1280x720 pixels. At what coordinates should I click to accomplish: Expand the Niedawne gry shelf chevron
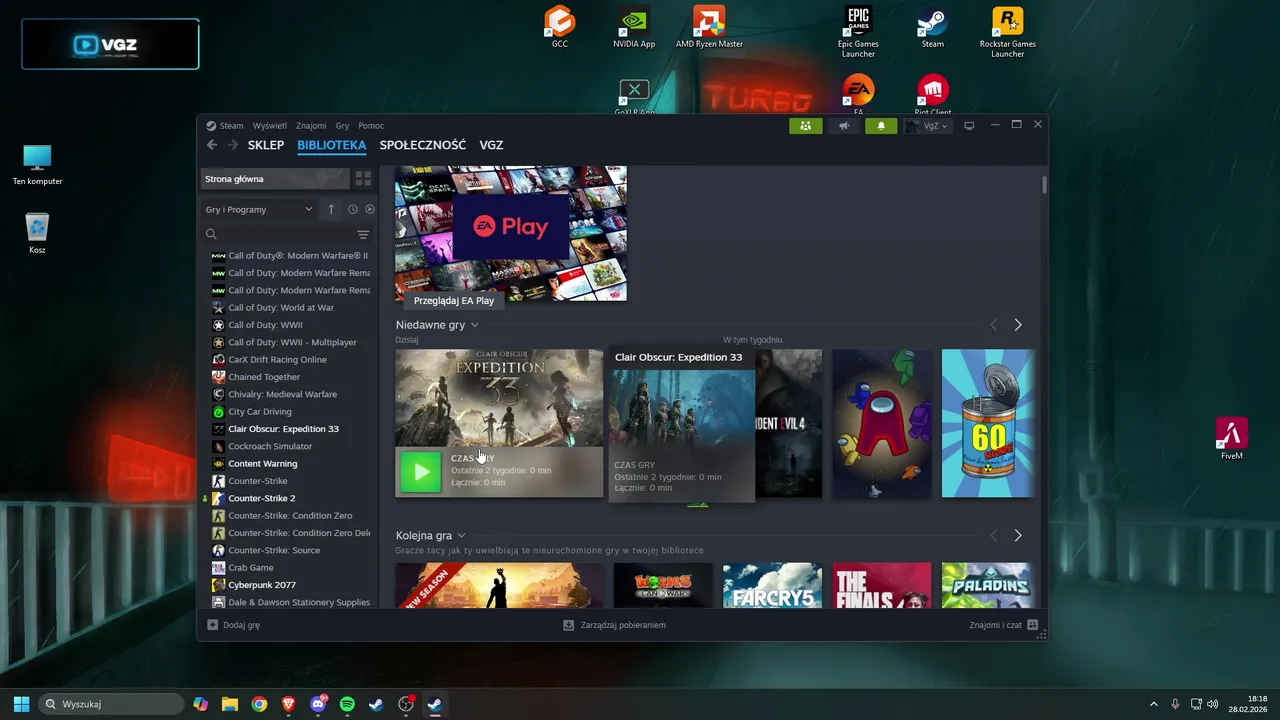(x=474, y=325)
